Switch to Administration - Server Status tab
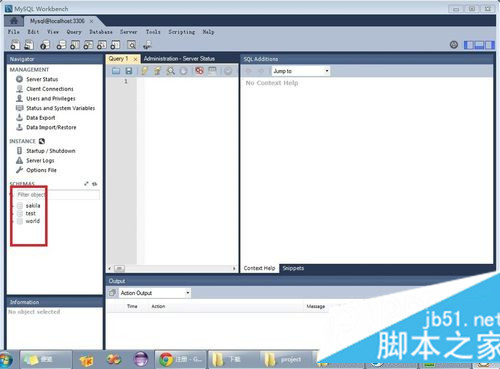Viewport: 500px width, 369px height. (x=179, y=59)
